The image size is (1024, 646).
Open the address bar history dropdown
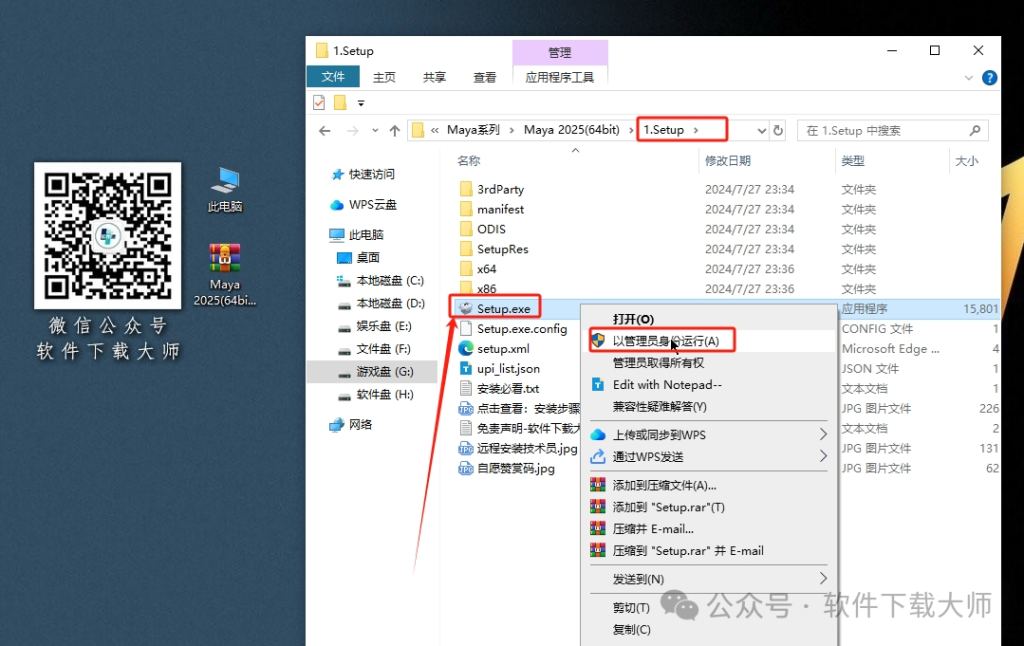tap(764, 129)
